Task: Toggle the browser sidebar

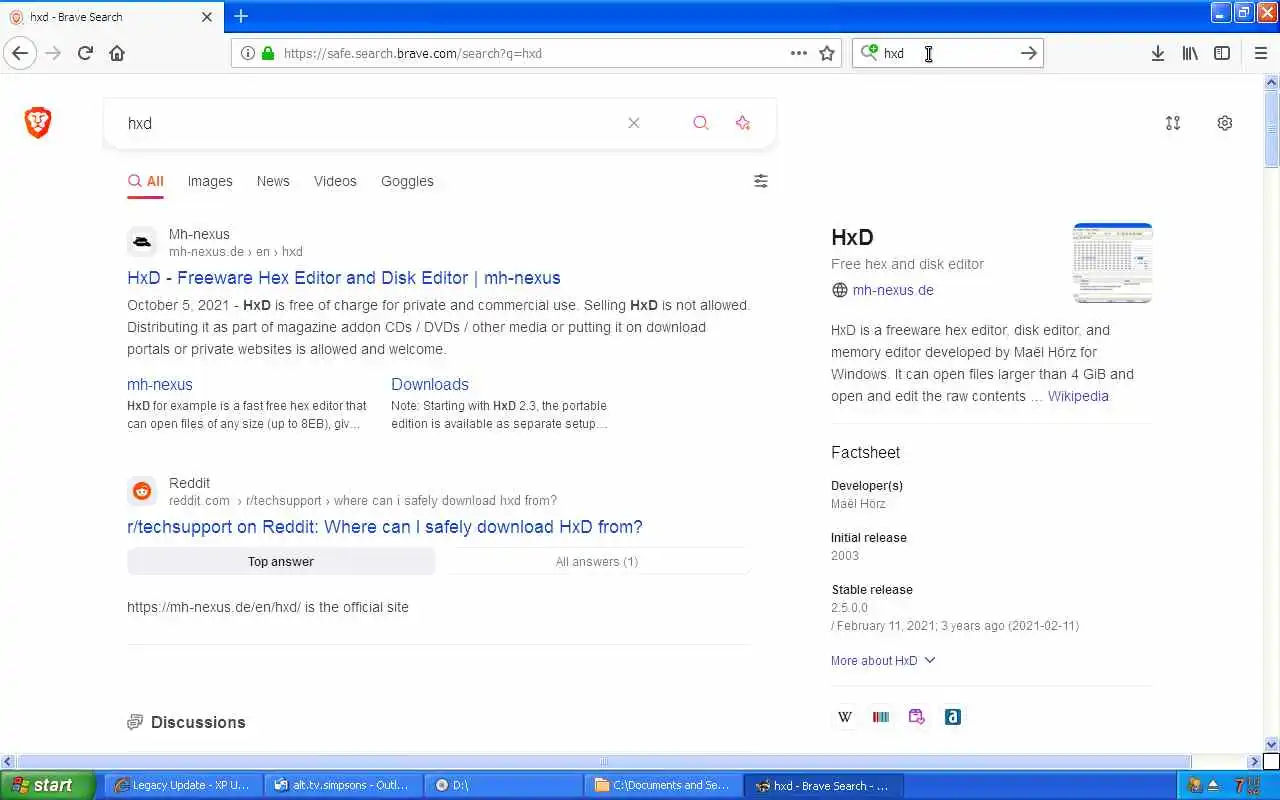Action: coord(1222,53)
